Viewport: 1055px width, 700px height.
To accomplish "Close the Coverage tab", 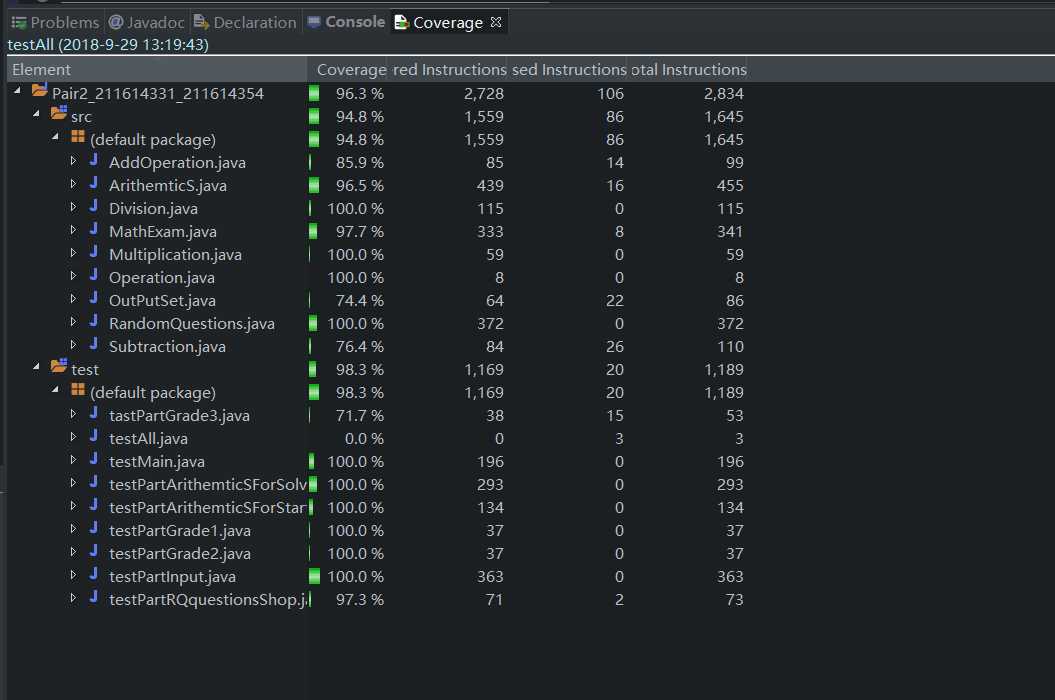I will pyautogui.click(x=497, y=22).
